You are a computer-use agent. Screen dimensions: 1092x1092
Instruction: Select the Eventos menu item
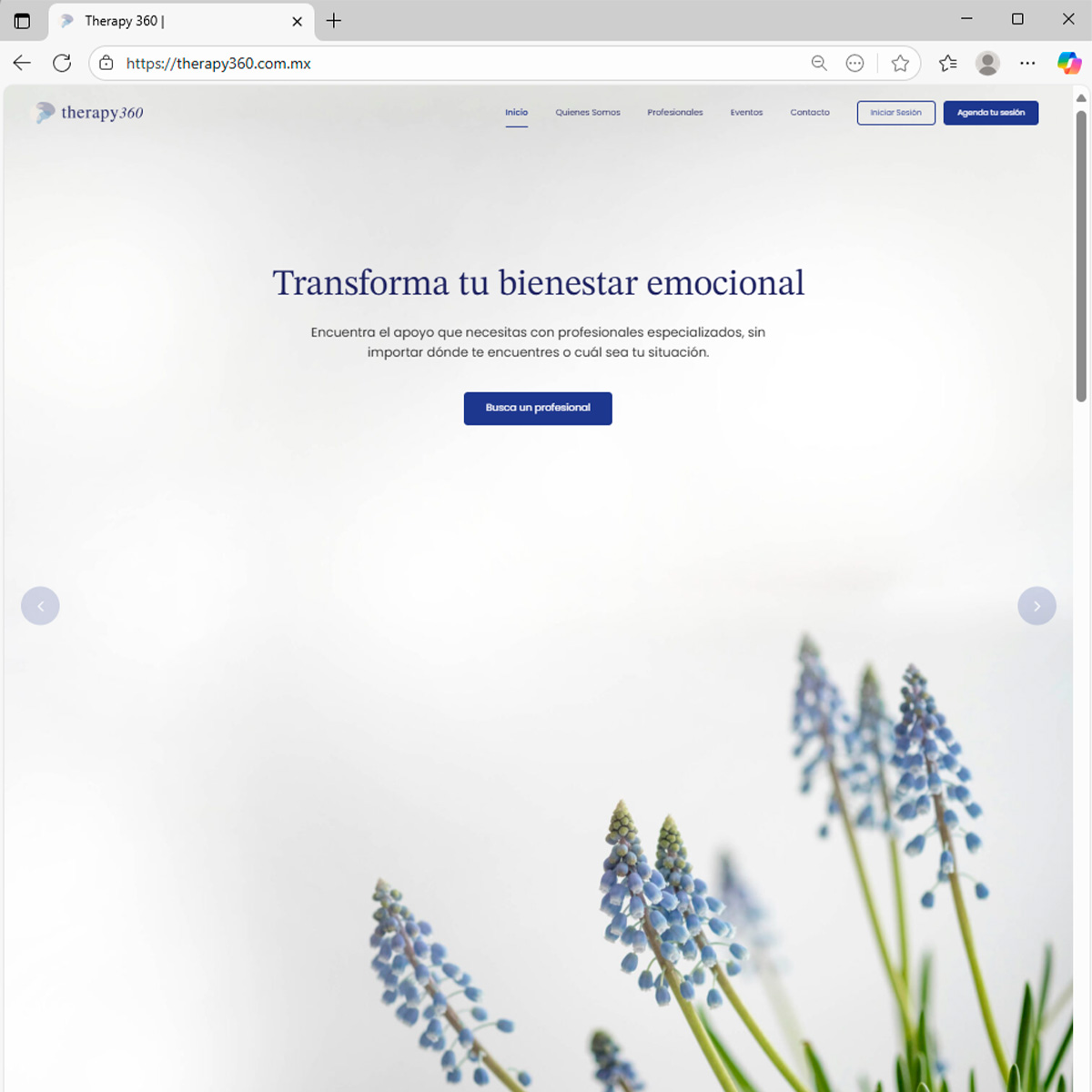pyautogui.click(x=746, y=113)
